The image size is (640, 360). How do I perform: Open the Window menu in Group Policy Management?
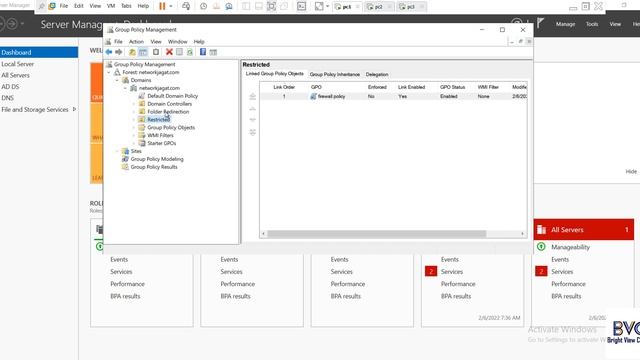pyautogui.click(x=178, y=42)
